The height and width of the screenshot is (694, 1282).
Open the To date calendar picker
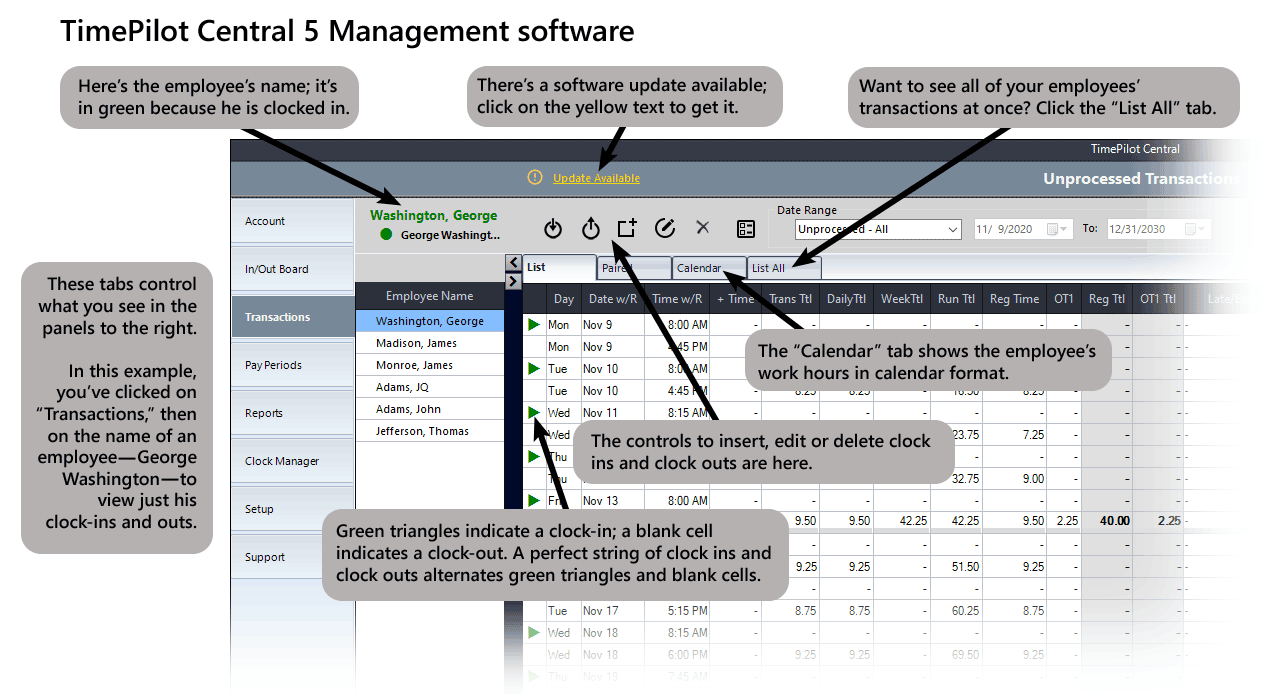1193,229
